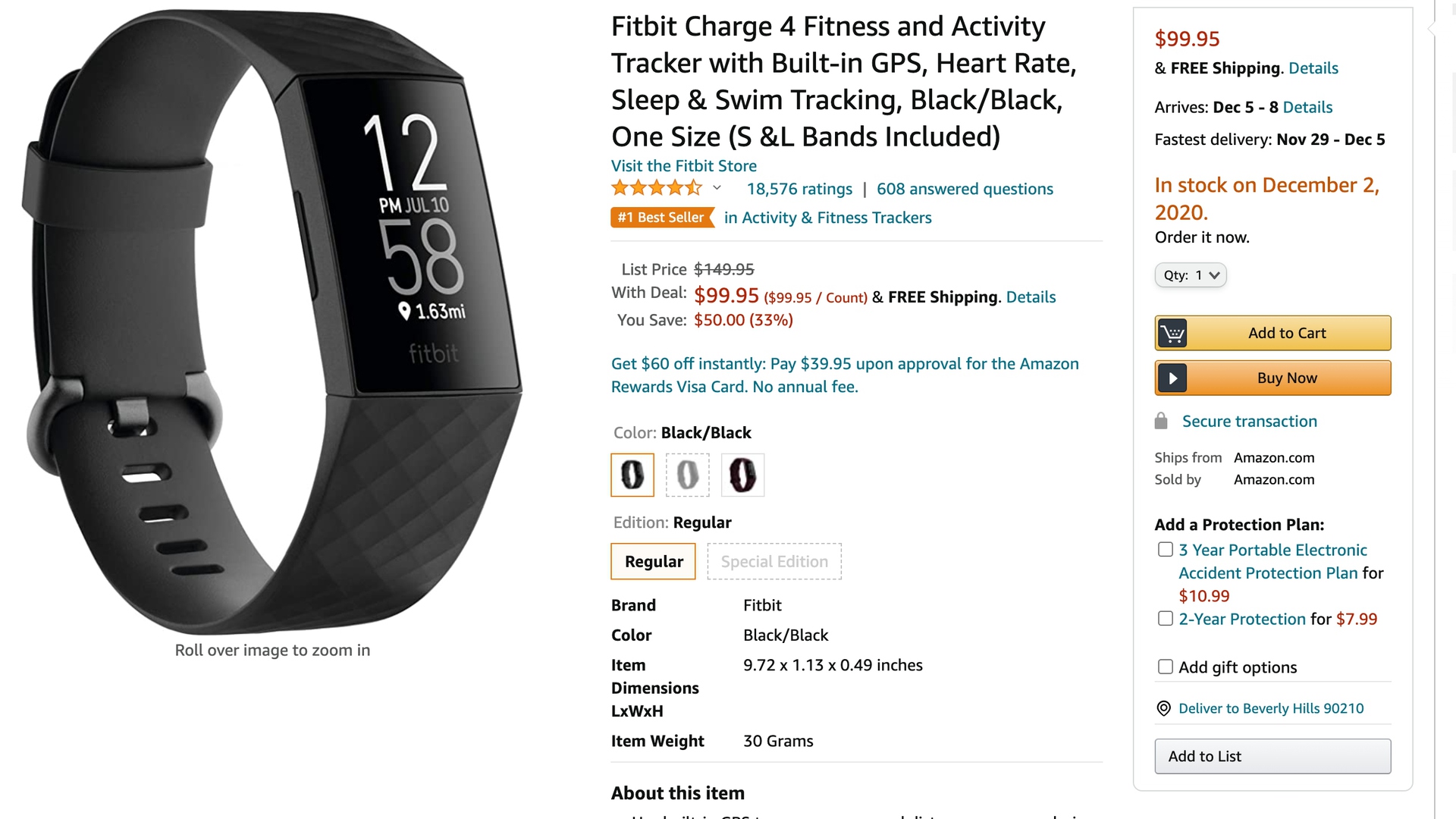Click the location pin icon next to Deliver to
The height and width of the screenshot is (819, 1456).
1163,708
